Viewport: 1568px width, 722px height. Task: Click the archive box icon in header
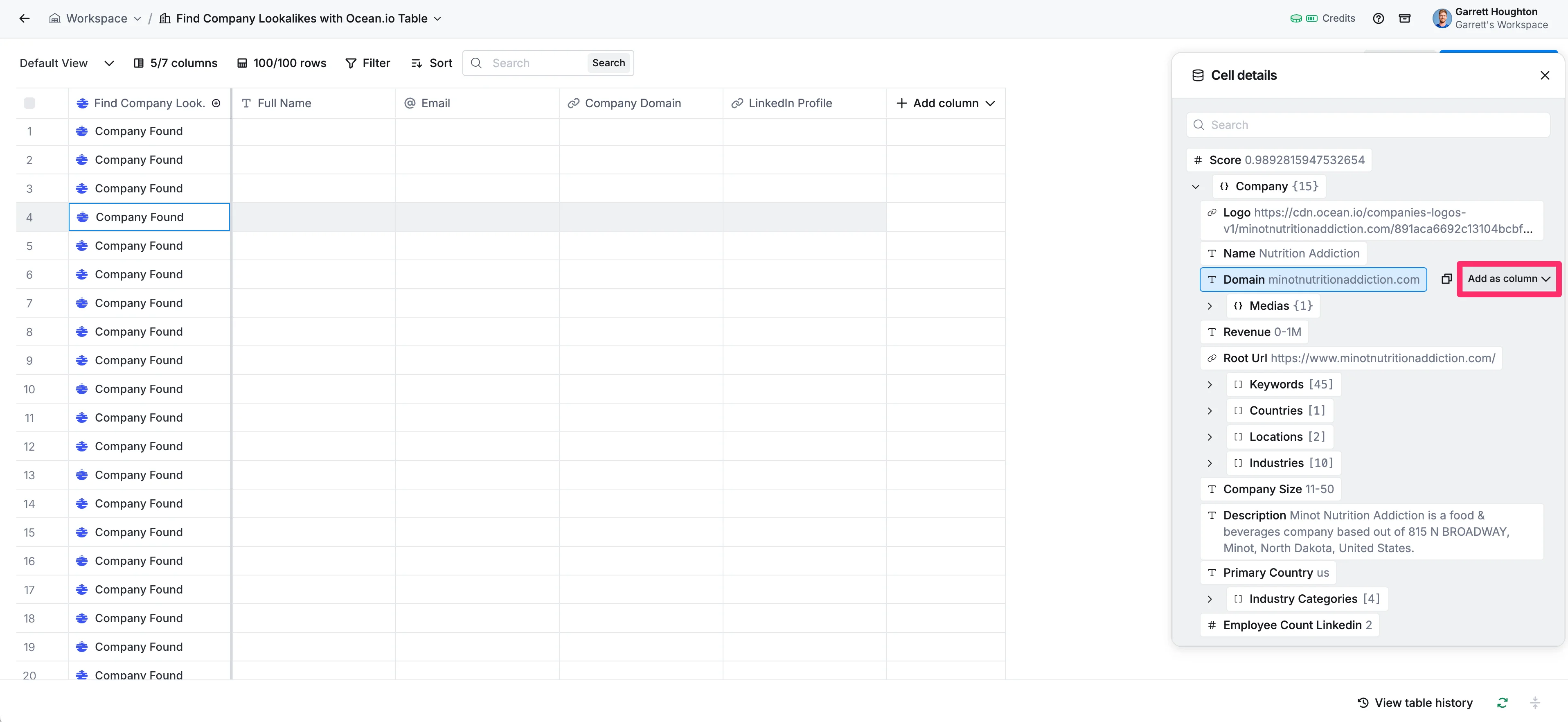tap(1404, 18)
